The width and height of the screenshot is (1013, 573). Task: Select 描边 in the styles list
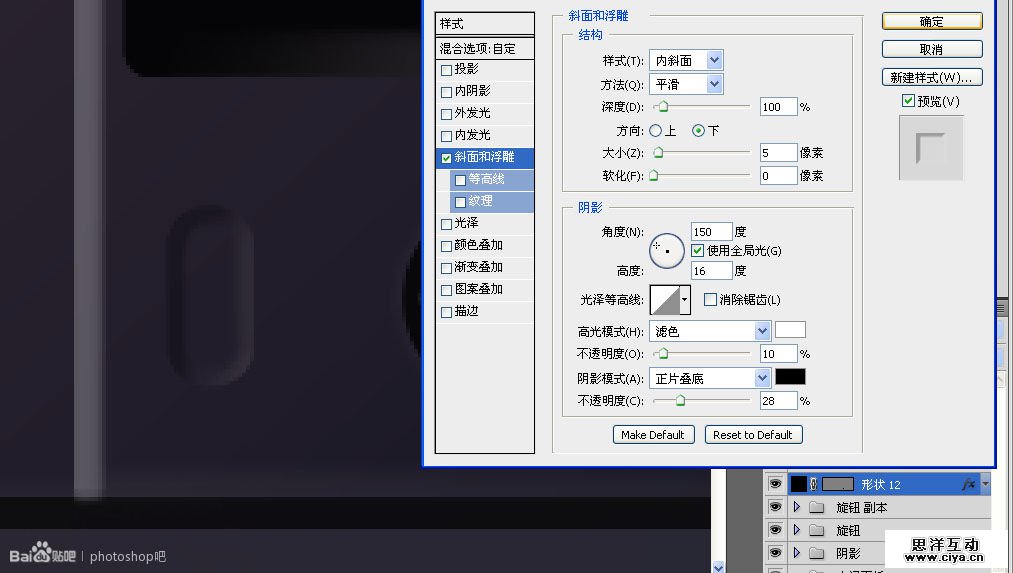[466, 311]
